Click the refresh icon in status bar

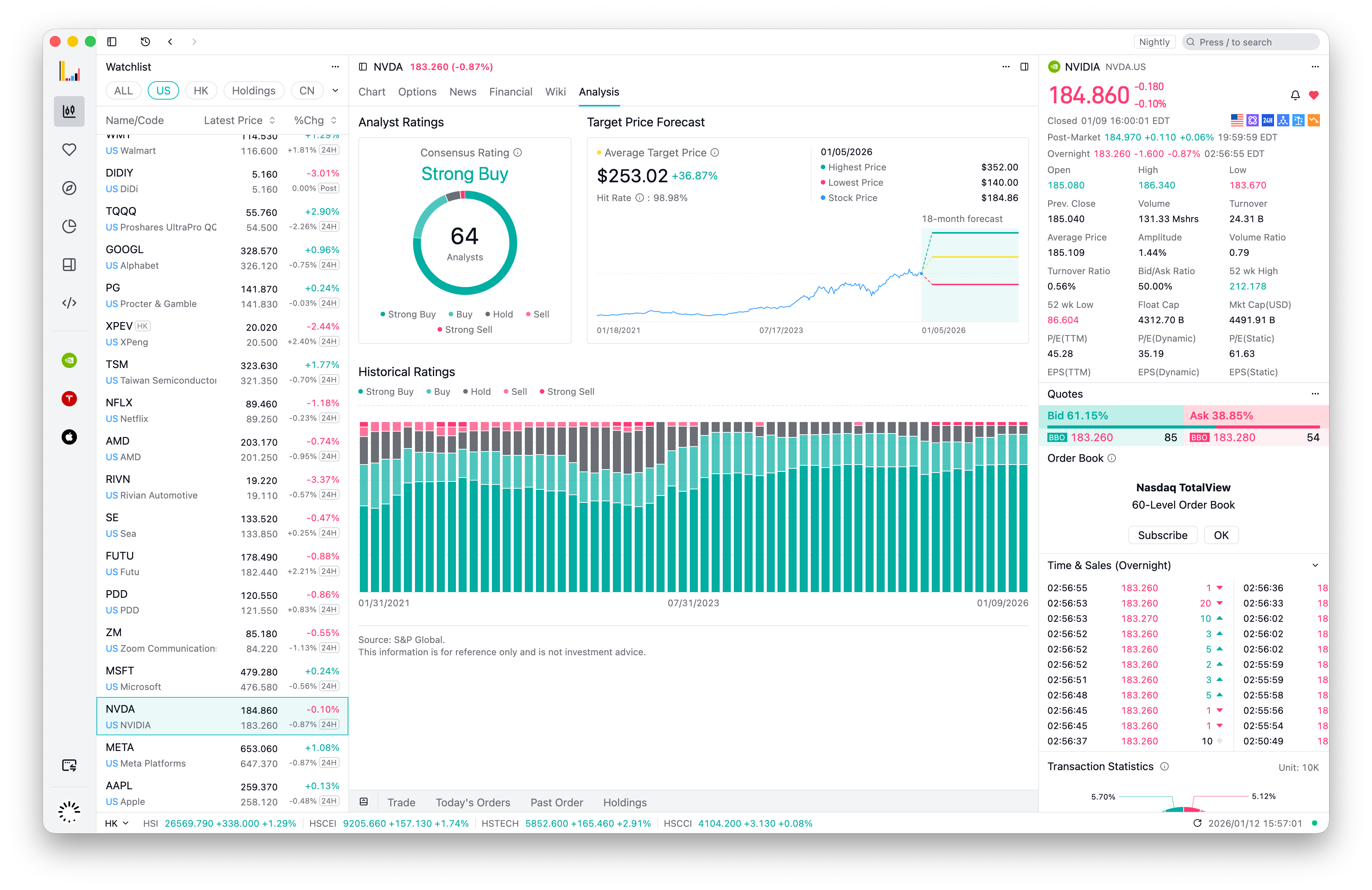click(x=1197, y=823)
